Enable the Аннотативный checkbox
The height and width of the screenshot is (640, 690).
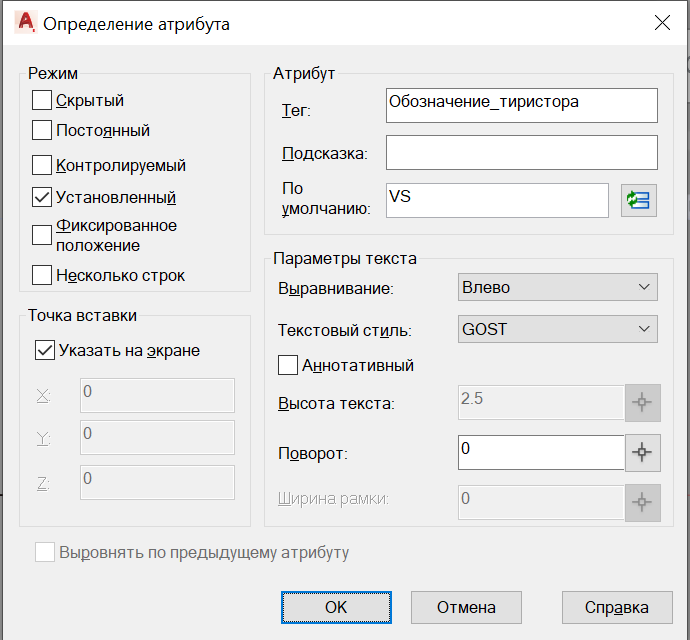288,365
